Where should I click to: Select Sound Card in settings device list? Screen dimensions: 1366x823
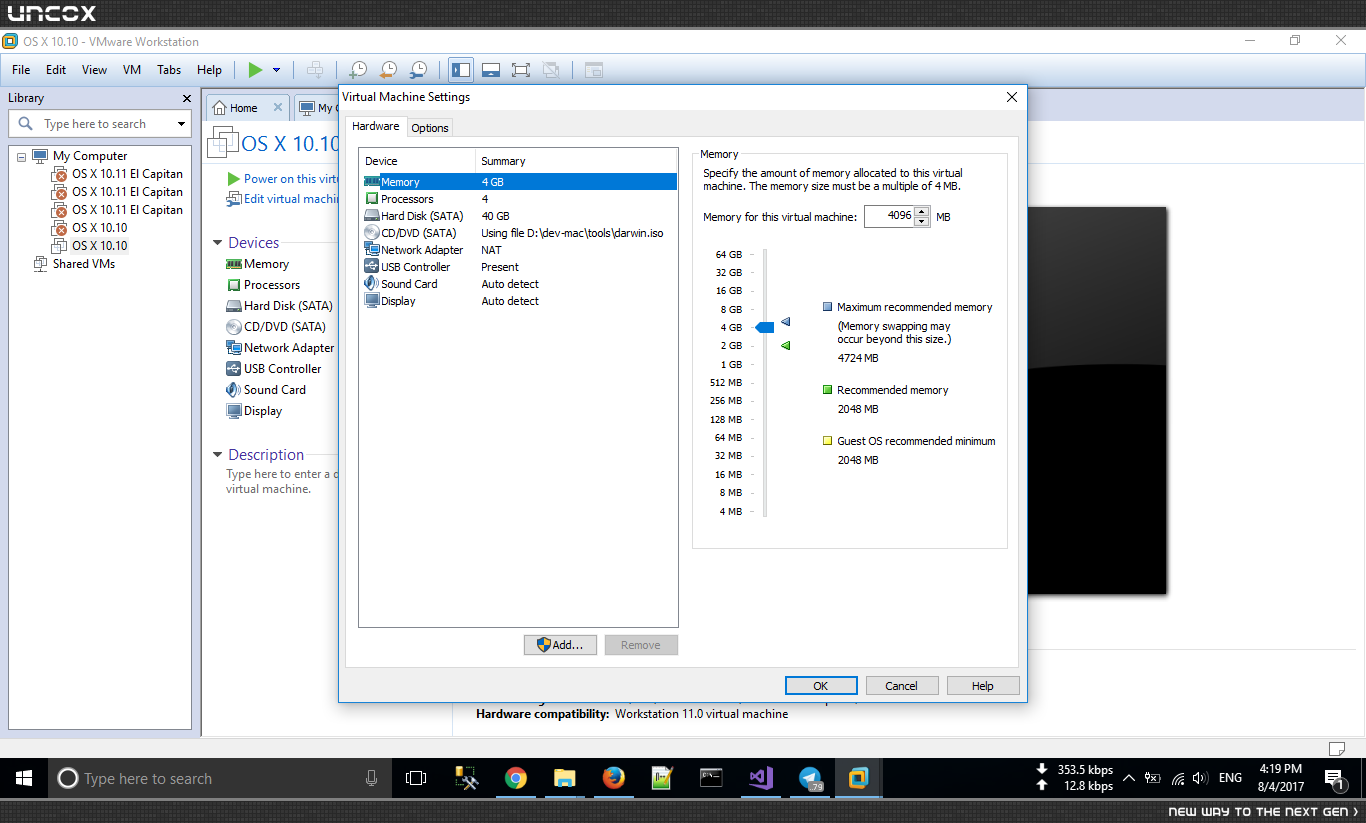[520, 284]
